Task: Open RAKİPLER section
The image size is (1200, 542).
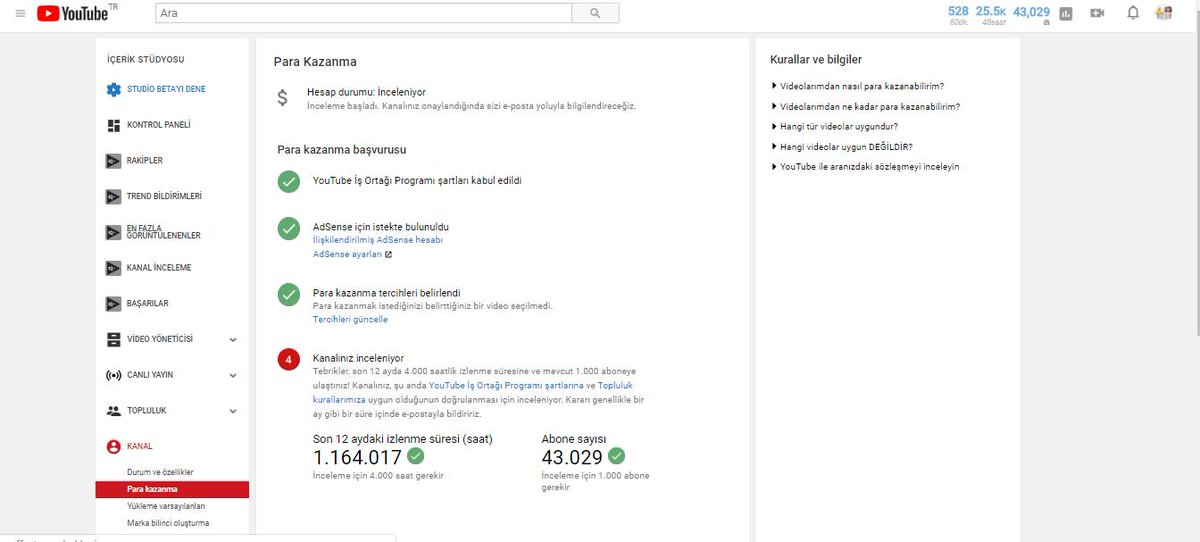Action: coord(145,161)
